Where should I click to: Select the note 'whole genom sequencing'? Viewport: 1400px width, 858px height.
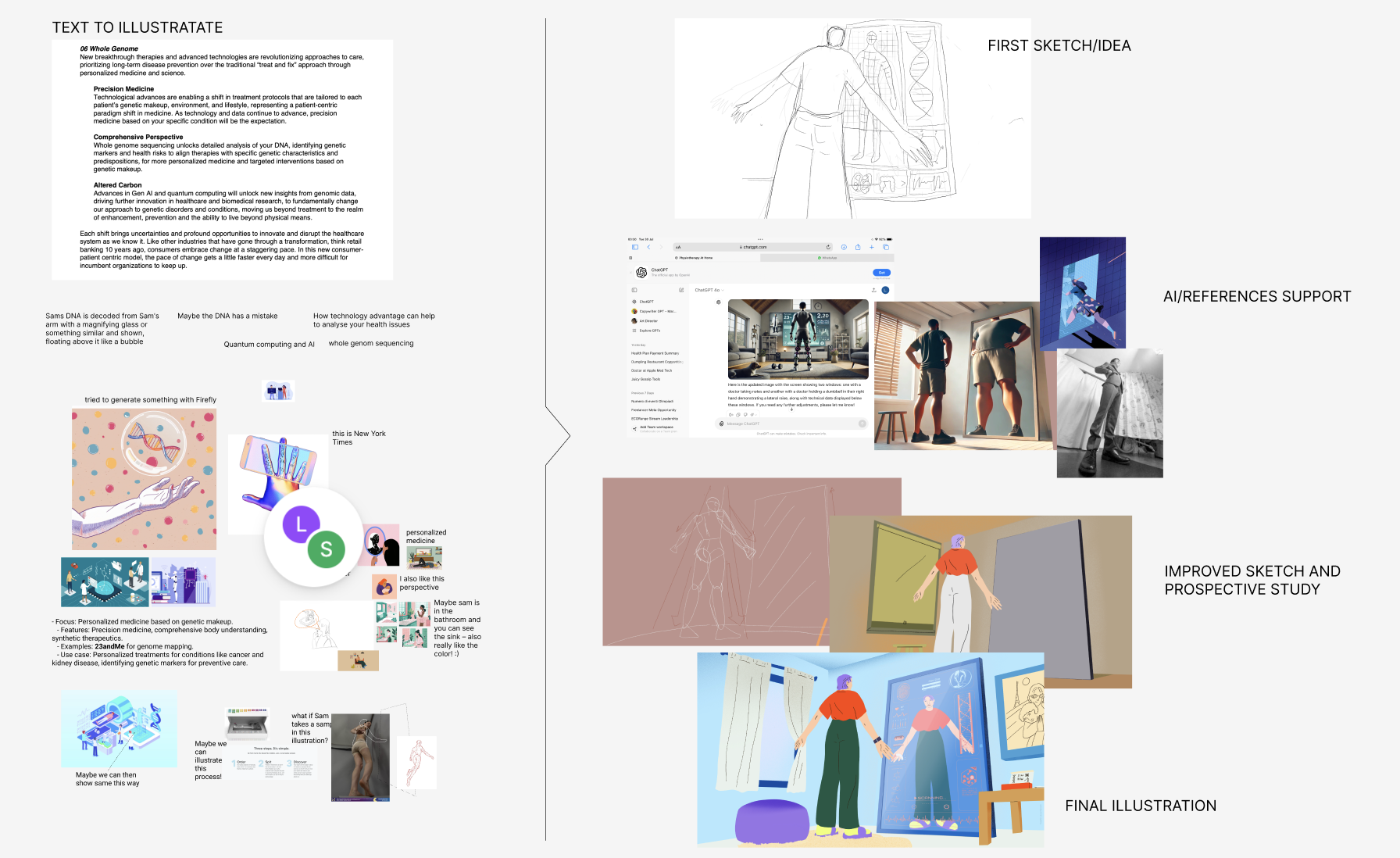371,343
